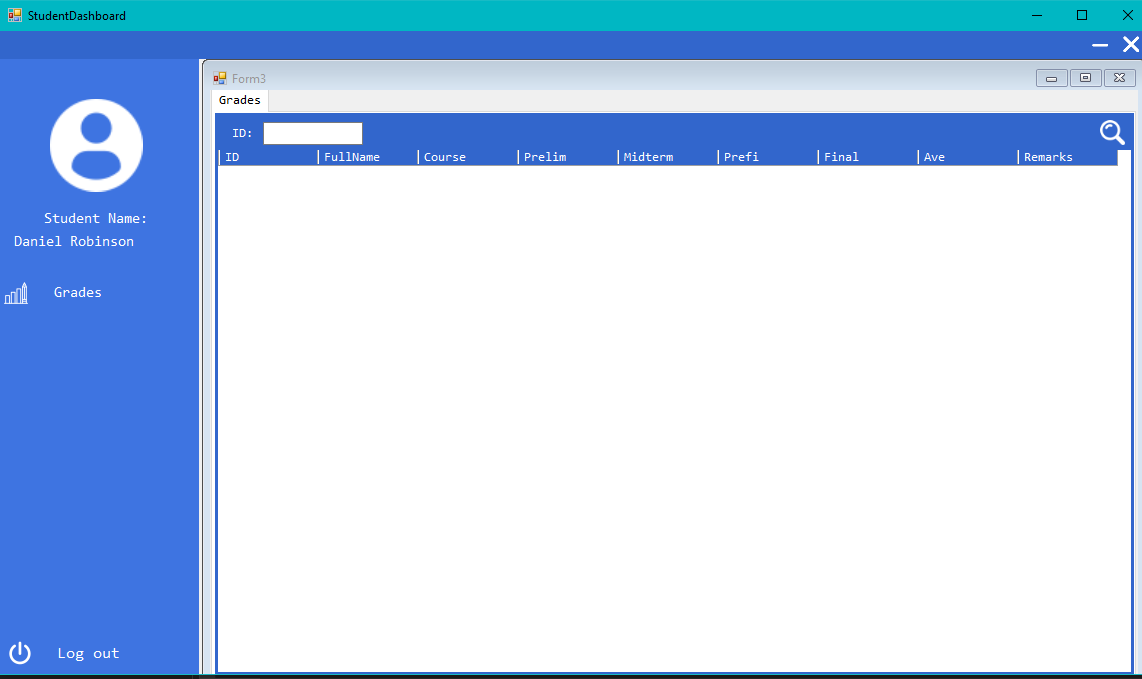Switch to the Grades tab
The width and height of the screenshot is (1142, 679).
[240, 101]
